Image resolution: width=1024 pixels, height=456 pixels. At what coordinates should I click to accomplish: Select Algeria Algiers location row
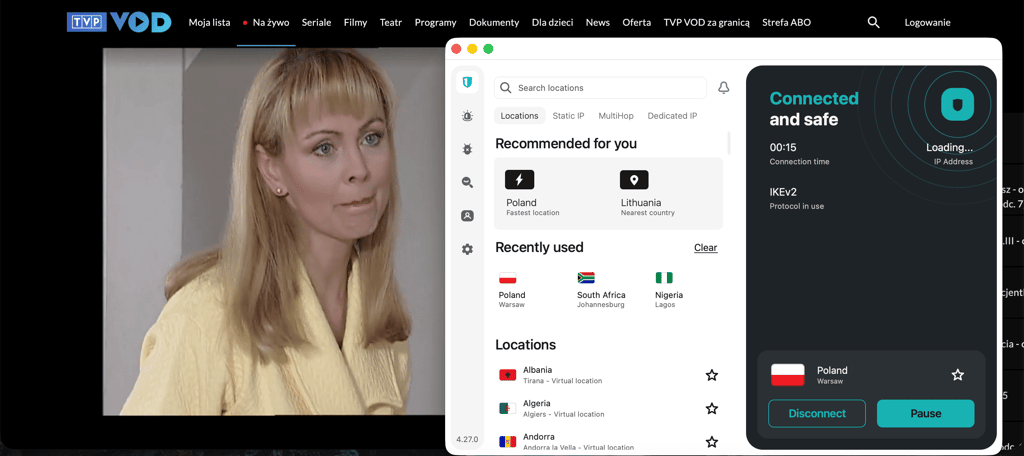(x=608, y=408)
